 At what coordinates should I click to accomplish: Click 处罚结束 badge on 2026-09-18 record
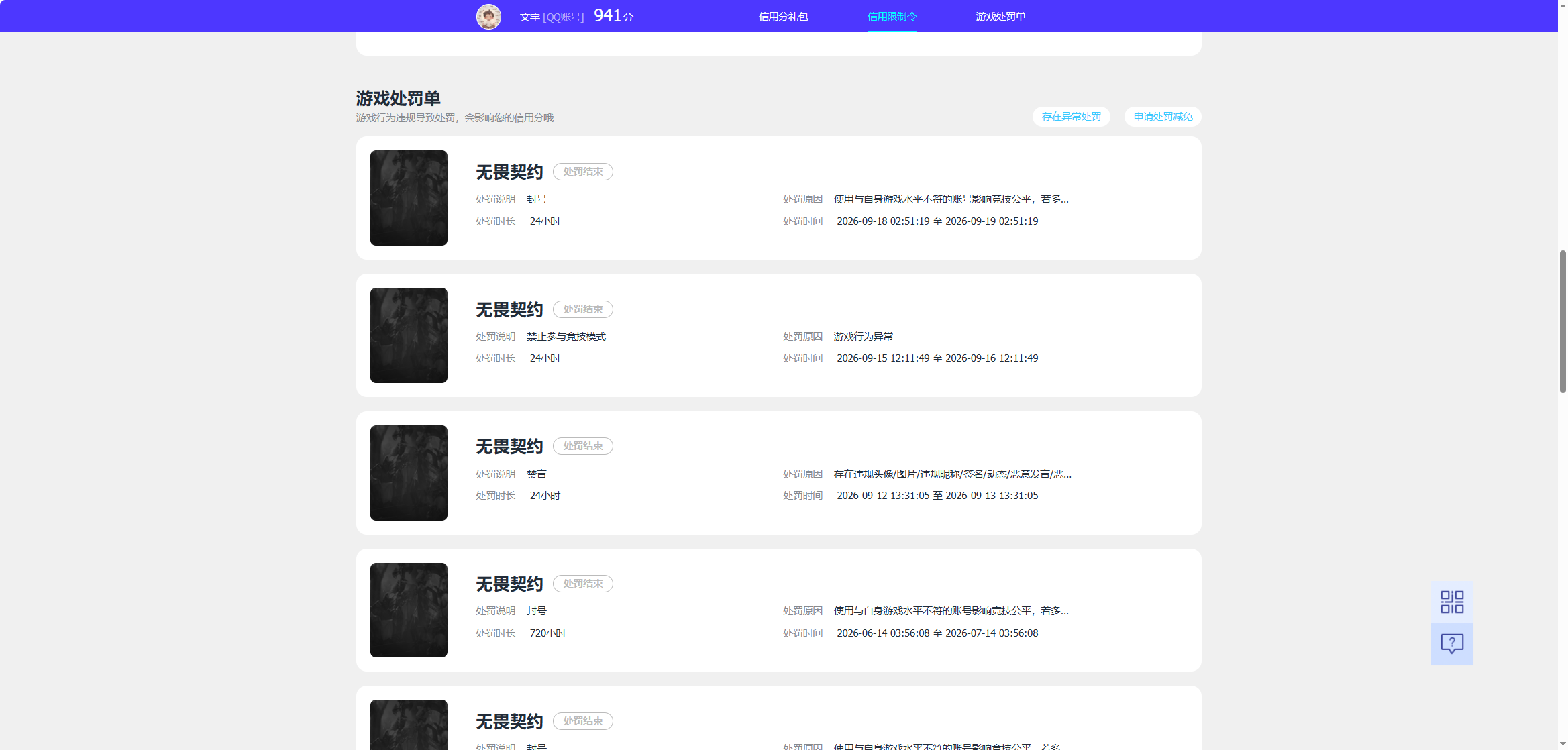pos(582,172)
